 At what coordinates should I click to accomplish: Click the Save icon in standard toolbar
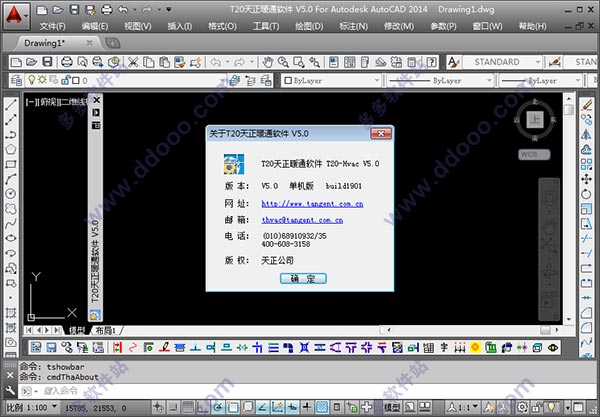tap(47, 62)
